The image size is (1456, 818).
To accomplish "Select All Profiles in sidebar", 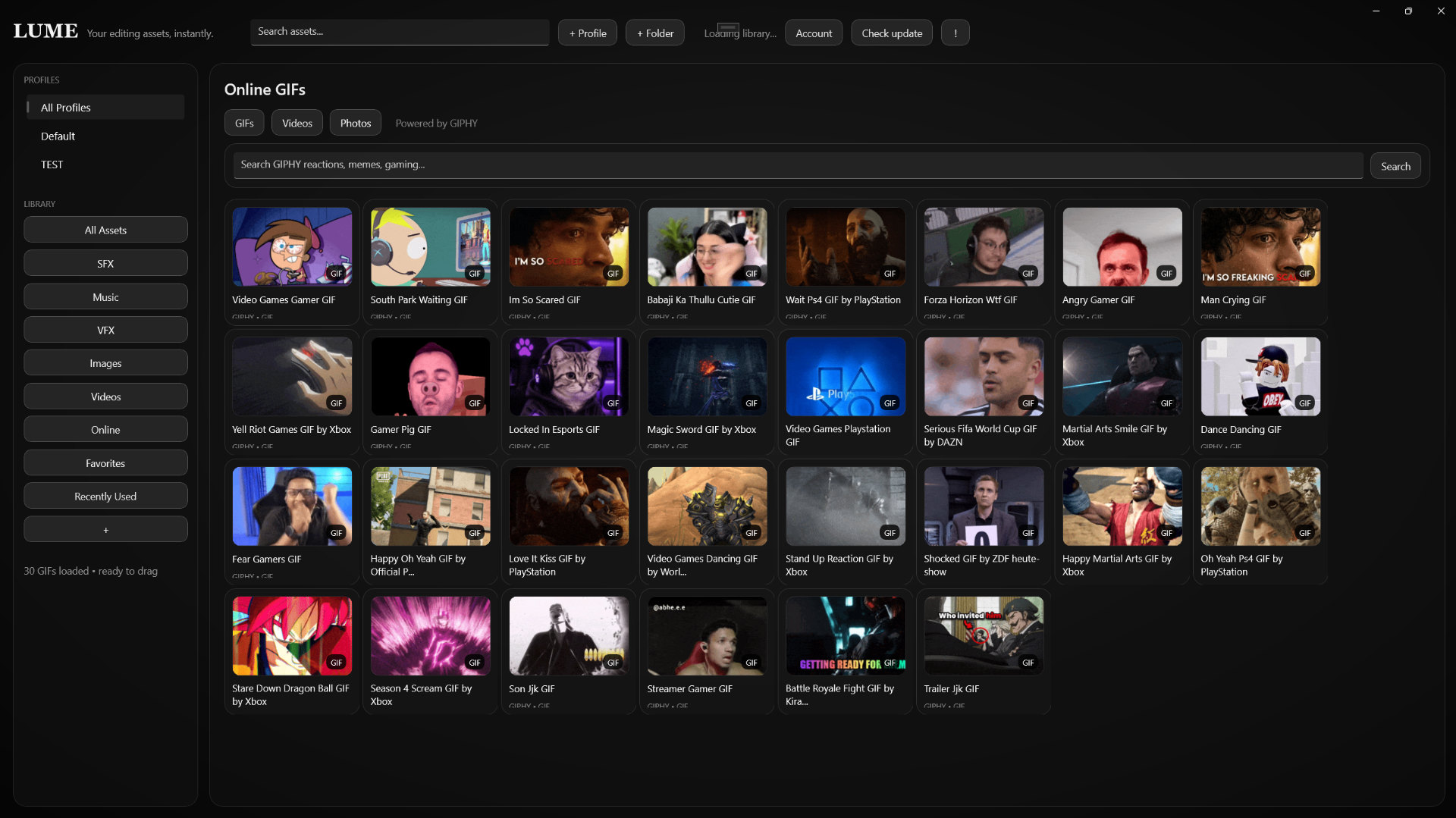I will [x=105, y=108].
